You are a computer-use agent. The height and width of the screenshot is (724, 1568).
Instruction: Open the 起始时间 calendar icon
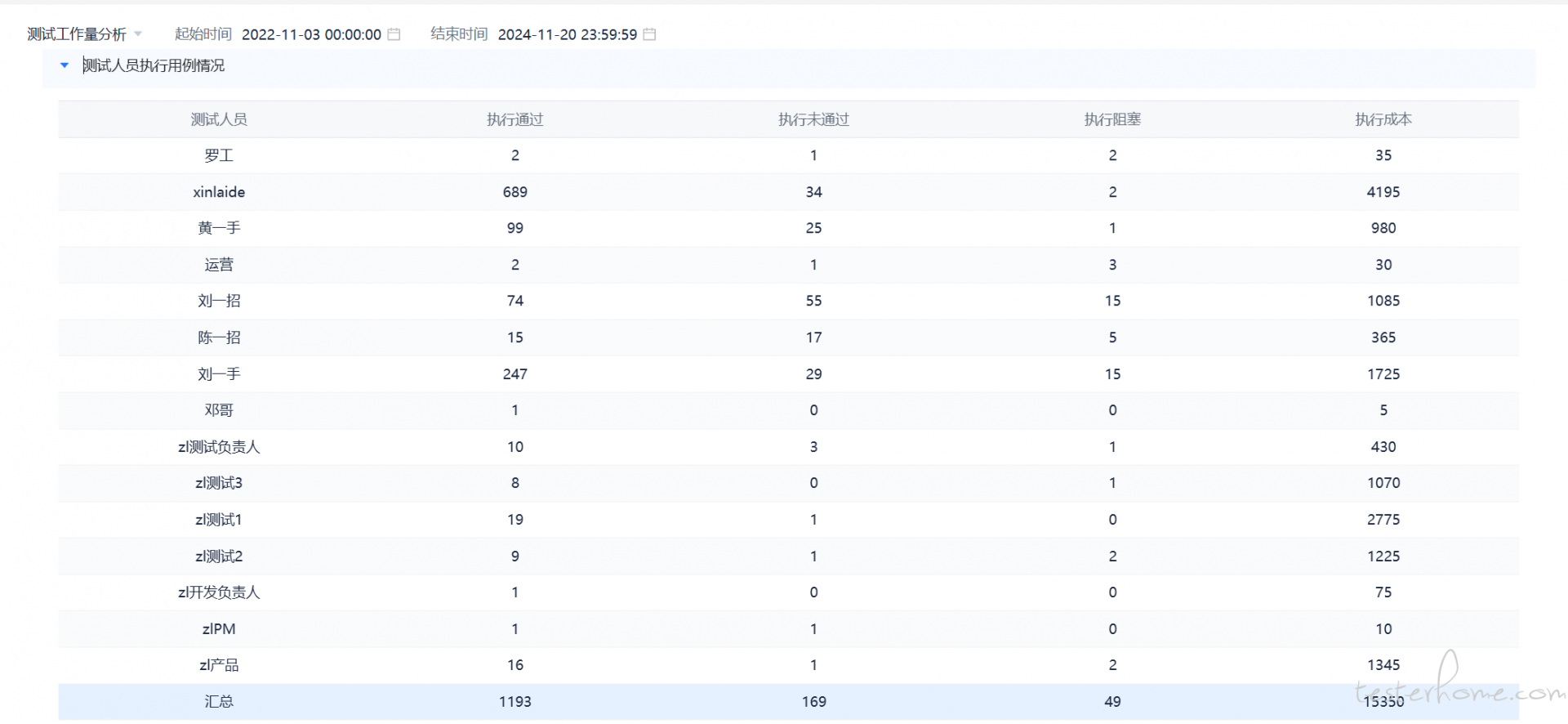(394, 34)
